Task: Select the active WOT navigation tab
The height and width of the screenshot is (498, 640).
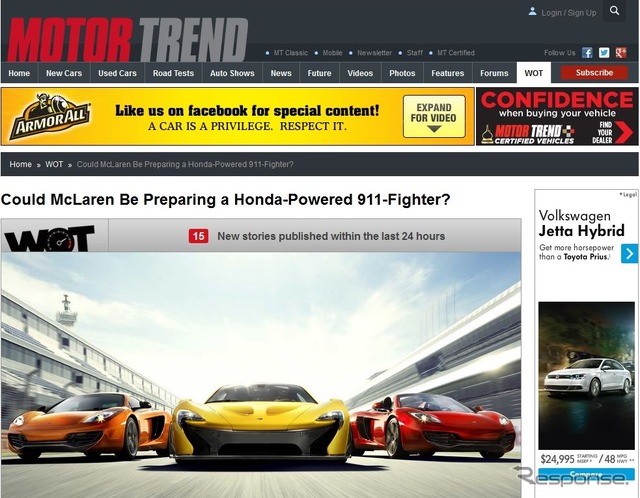Action: coord(533,73)
